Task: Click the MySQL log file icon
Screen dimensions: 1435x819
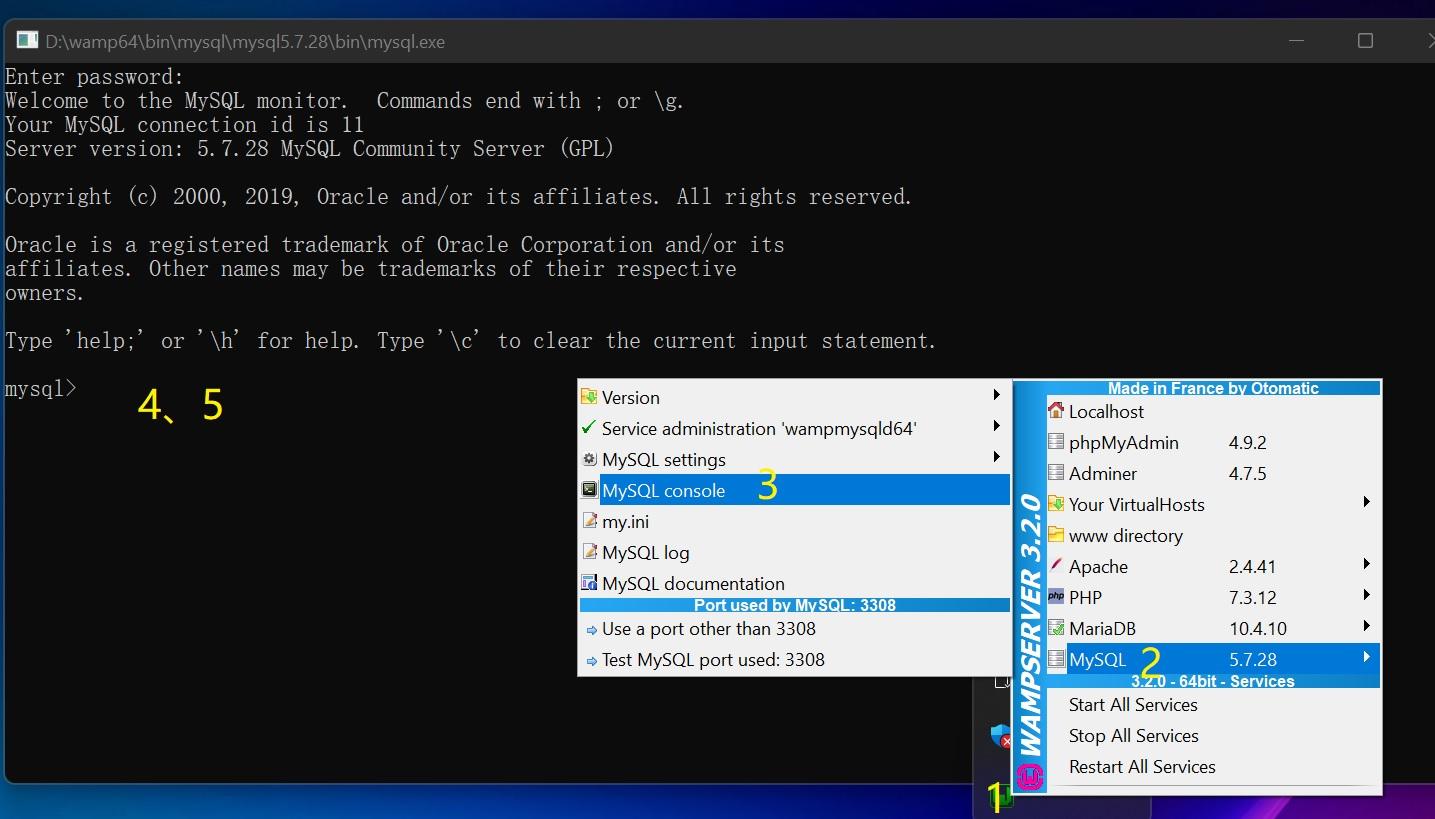Action: tap(590, 552)
